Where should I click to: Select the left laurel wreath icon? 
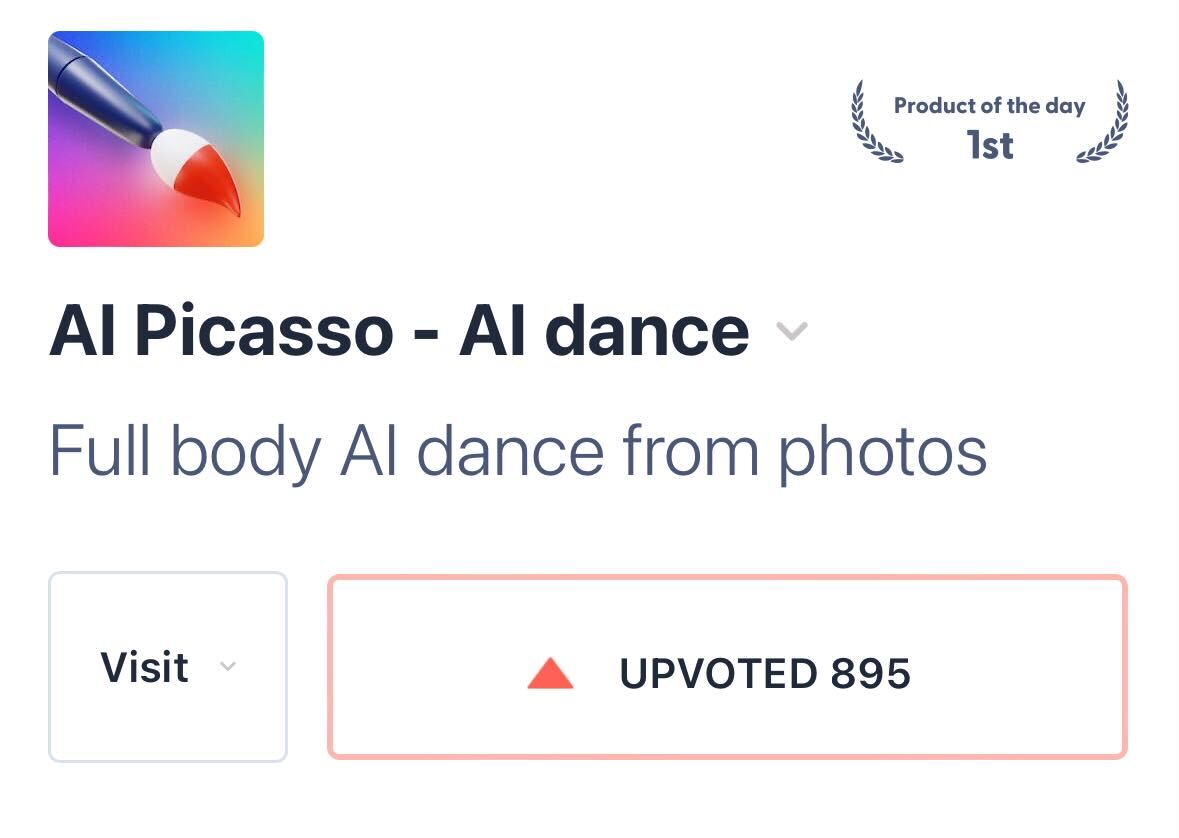[876, 122]
